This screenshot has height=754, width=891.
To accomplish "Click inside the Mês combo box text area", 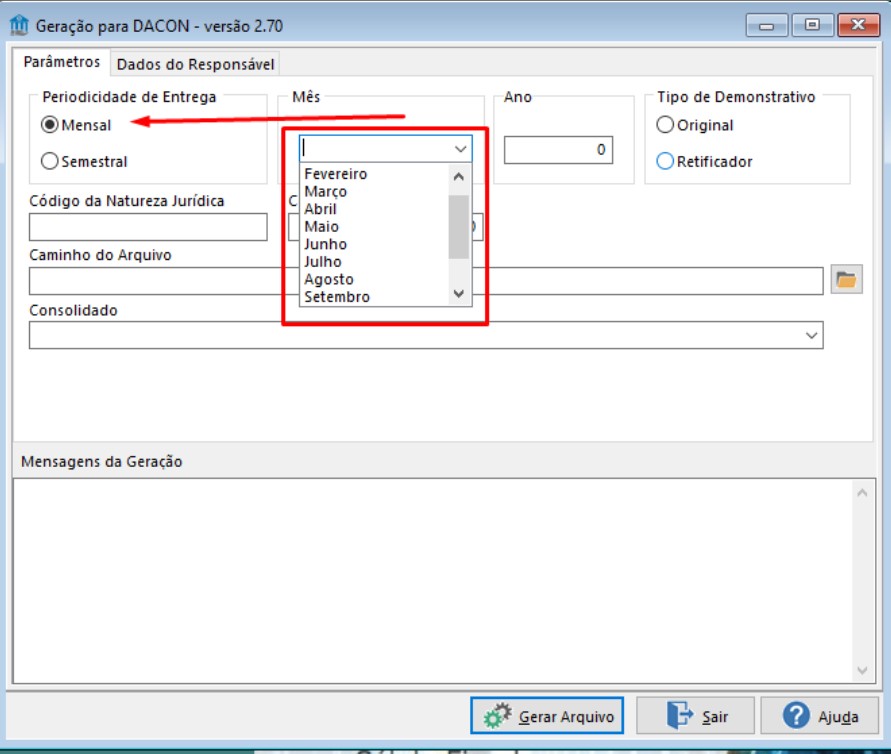I will click(x=376, y=149).
